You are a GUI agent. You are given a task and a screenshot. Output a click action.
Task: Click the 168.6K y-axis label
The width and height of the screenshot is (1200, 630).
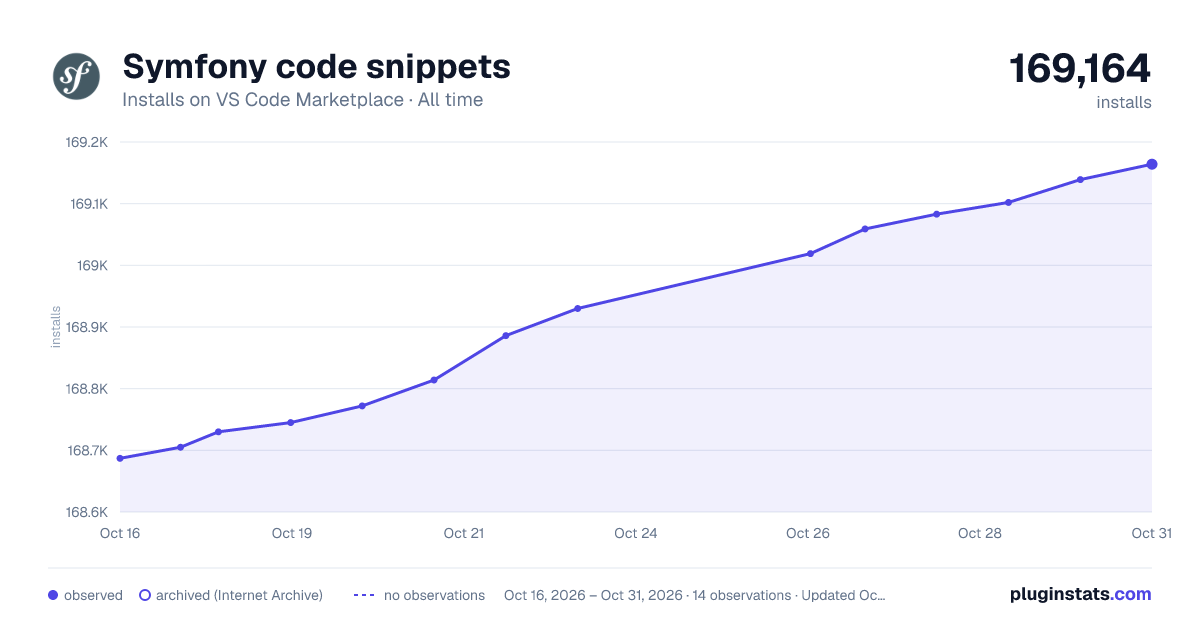86,512
